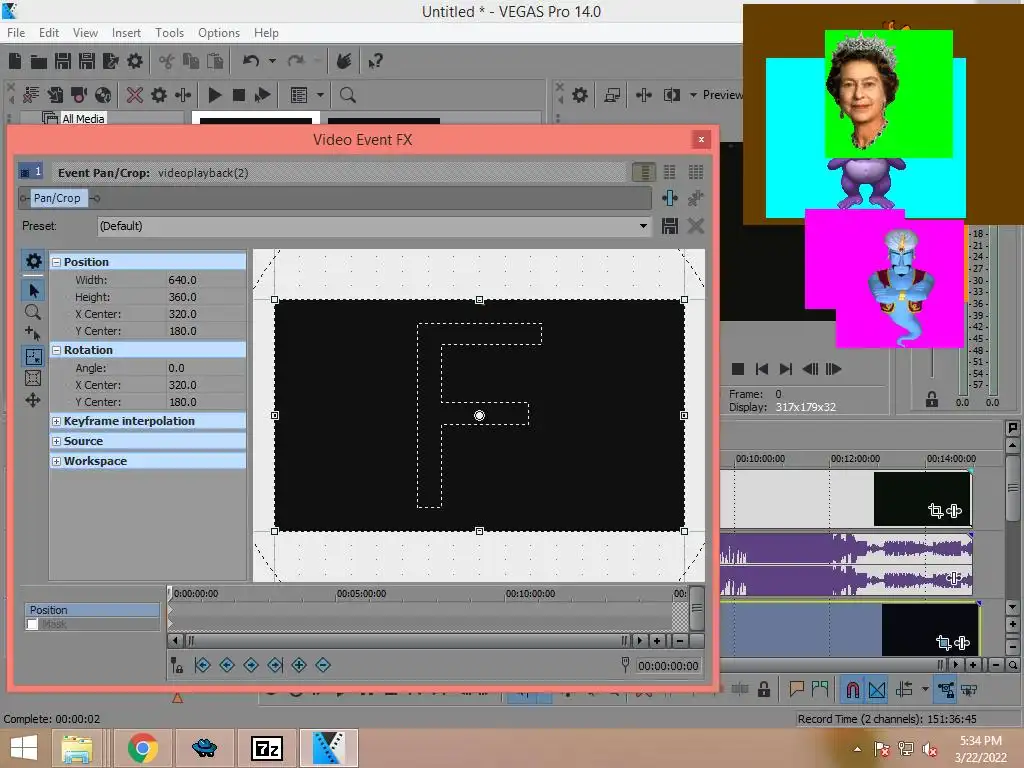Open the undo history dropdown arrow

(x=272, y=61)
